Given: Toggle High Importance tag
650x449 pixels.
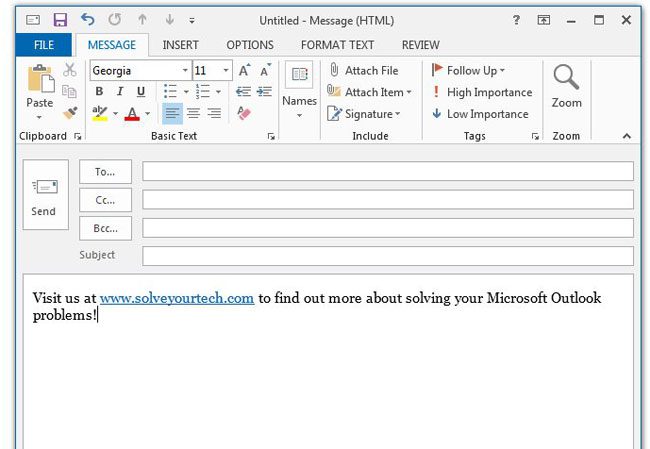Looking at the screenshot, I should click(482, 92).
